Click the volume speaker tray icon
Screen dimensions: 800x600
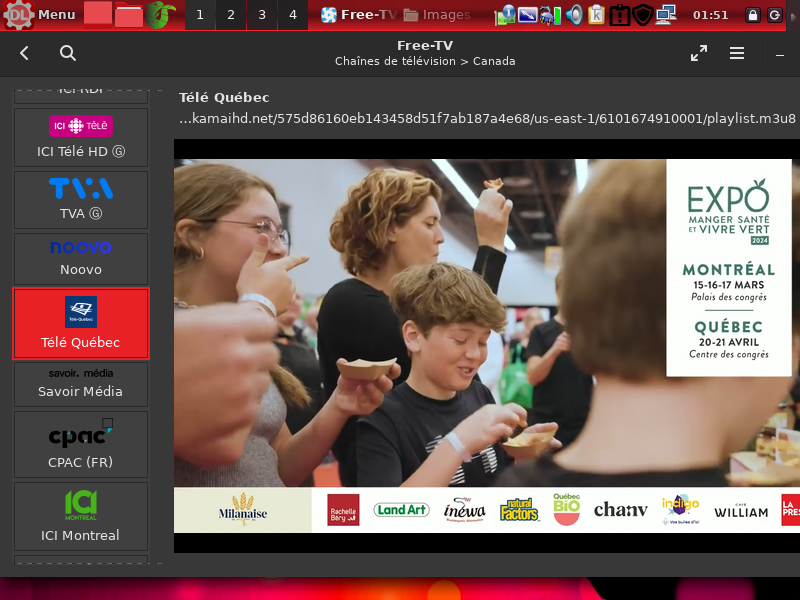point(574,15)
